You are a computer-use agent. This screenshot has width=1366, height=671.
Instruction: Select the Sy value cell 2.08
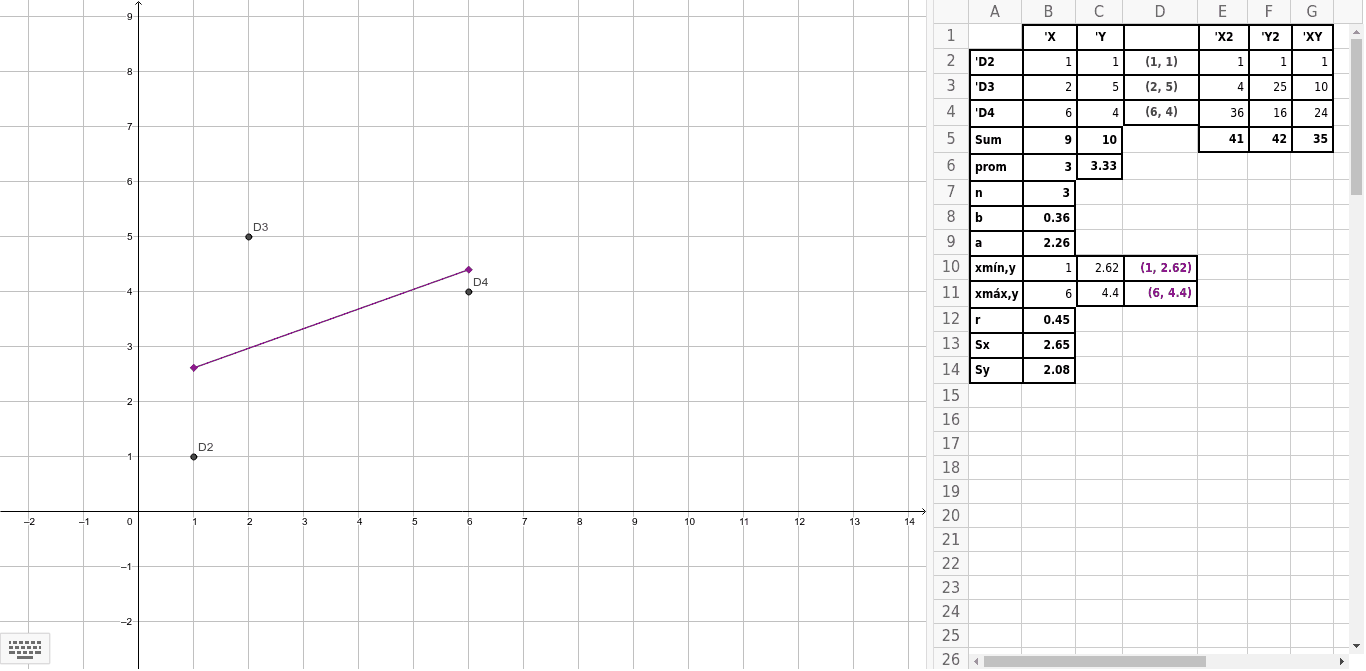[1048, 371]
